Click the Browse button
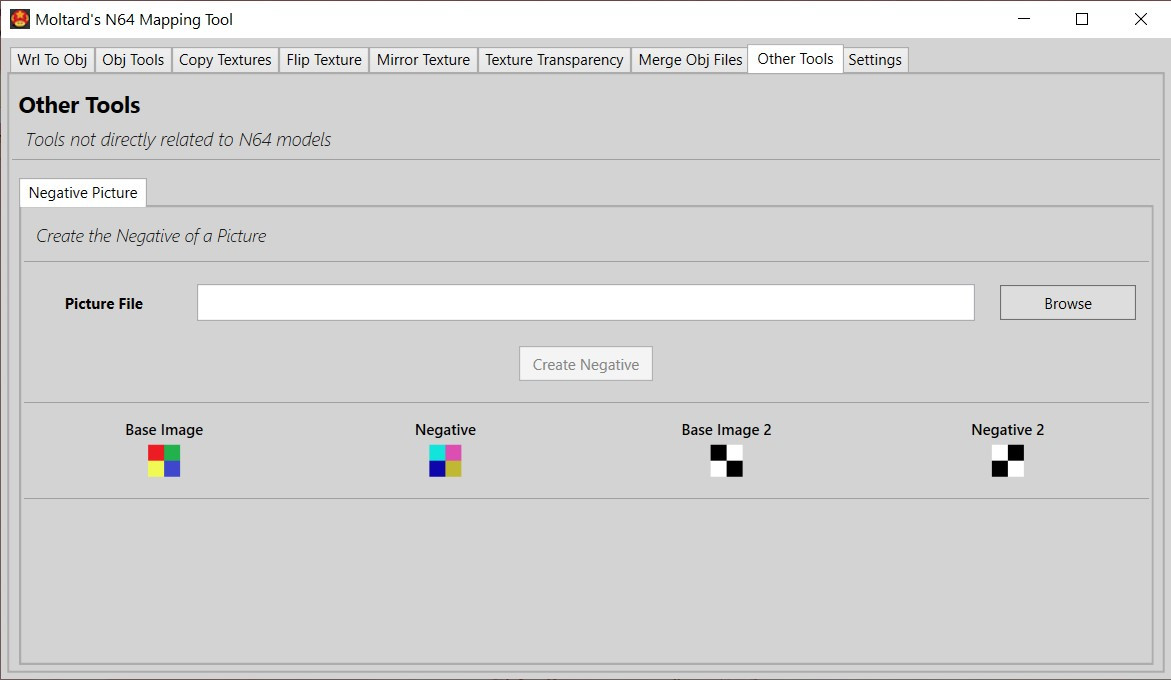The image size is (1171, 680). (1067, 302)
